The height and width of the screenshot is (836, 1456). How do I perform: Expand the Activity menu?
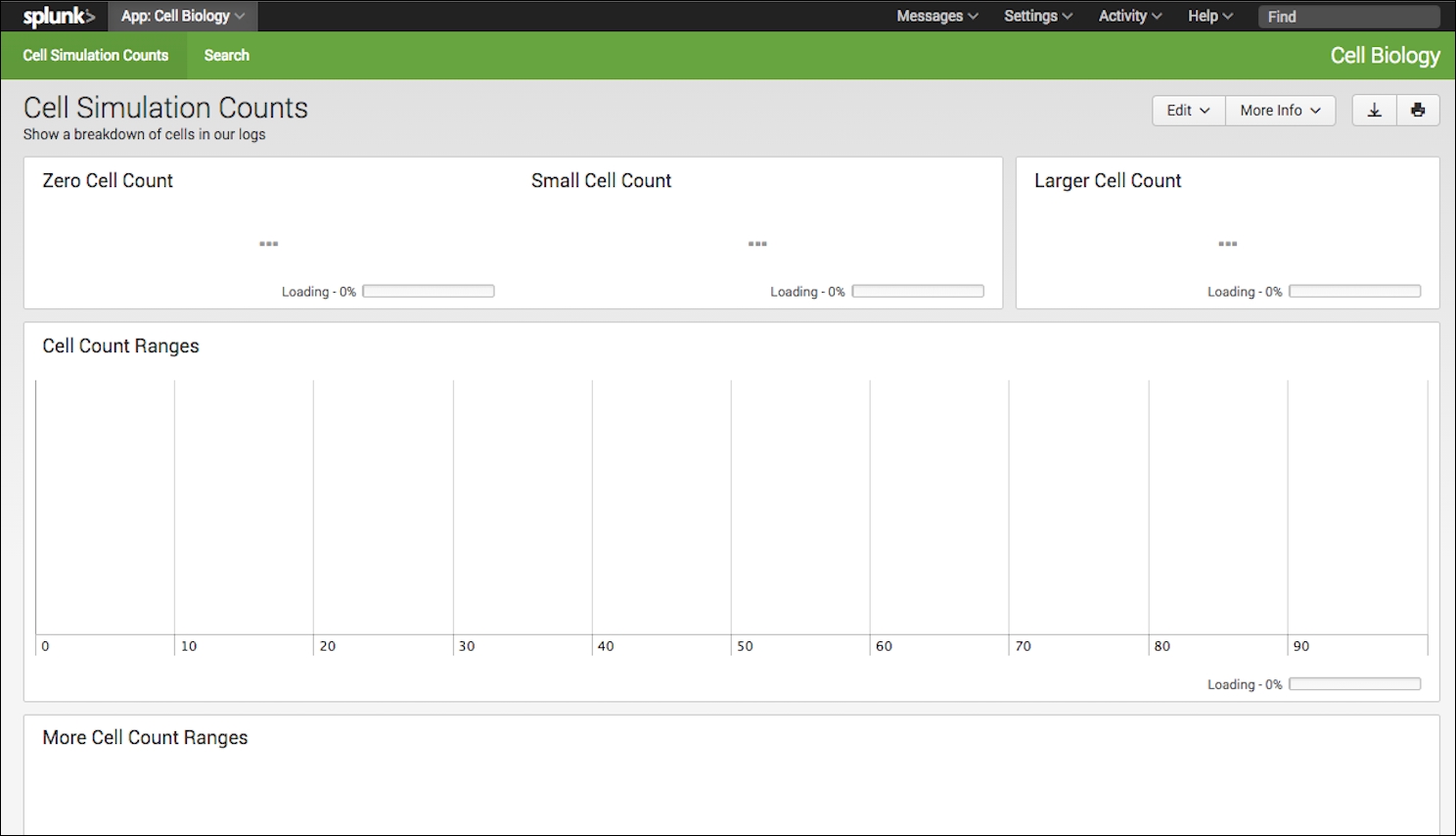1129,17
